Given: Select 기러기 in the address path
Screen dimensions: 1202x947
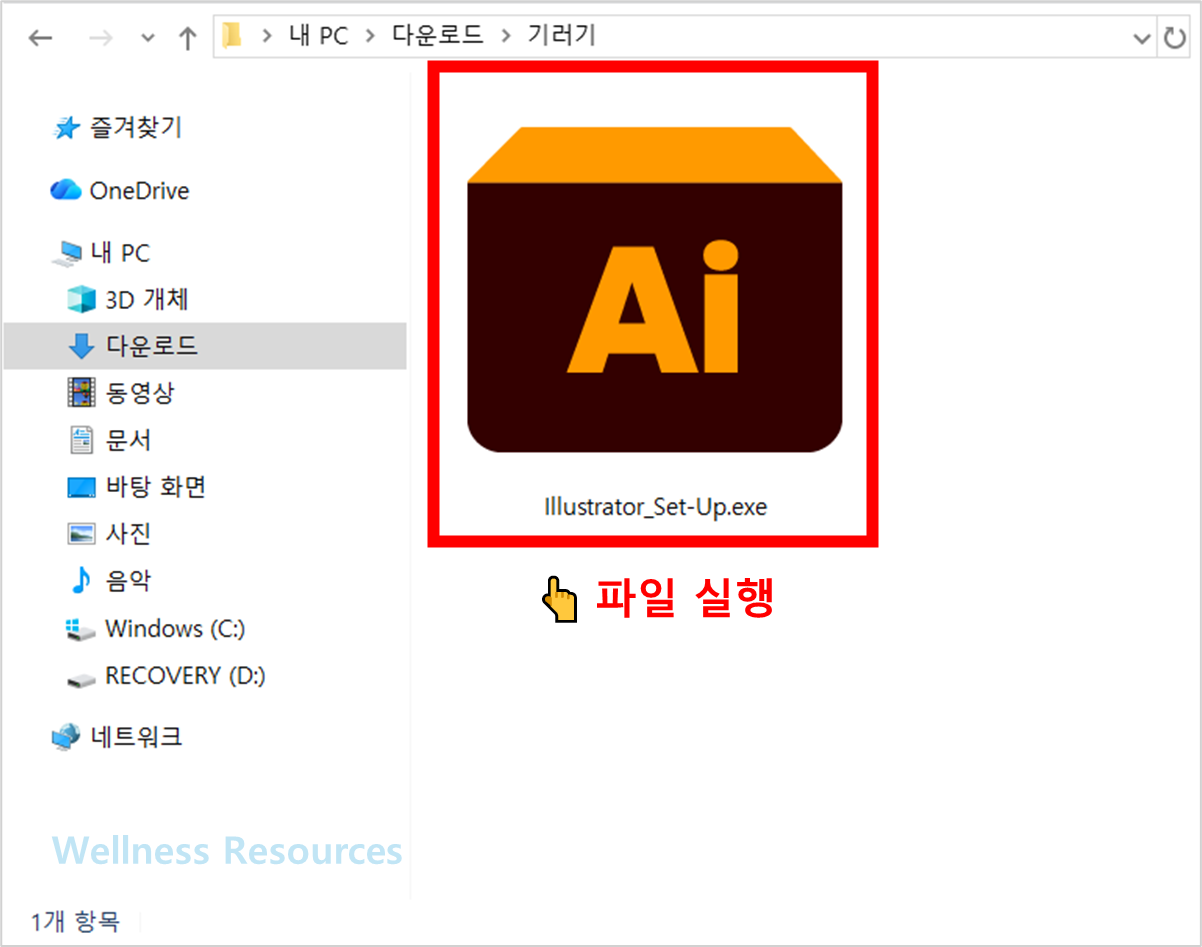Looking at the screenshot, I should click(x=561, y=37).
